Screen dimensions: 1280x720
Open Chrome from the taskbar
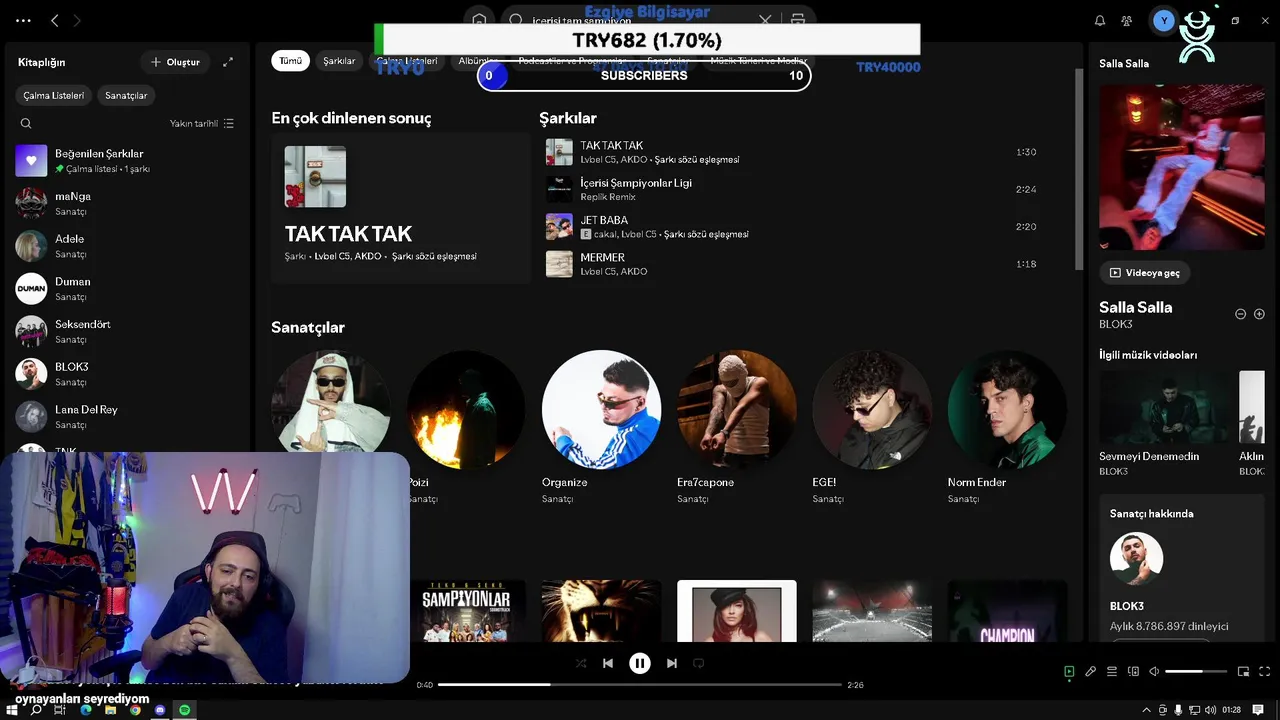(135, 710)
